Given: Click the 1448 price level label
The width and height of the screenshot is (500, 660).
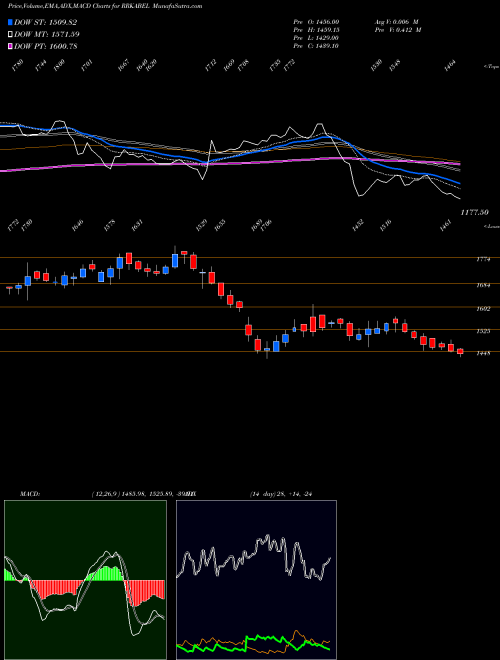Looking at the screenshot, I should pyautogui.click(x=483, y=354).
